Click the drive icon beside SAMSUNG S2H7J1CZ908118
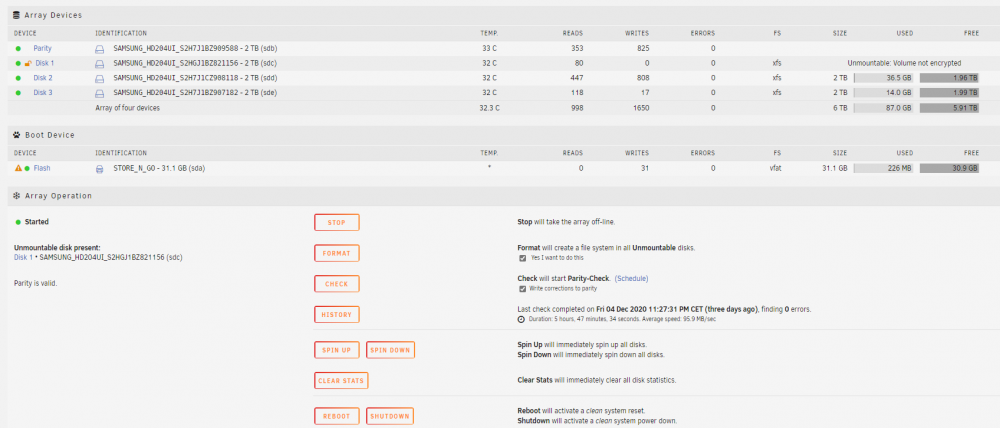The image size is (1000, 428). (99, 78)
